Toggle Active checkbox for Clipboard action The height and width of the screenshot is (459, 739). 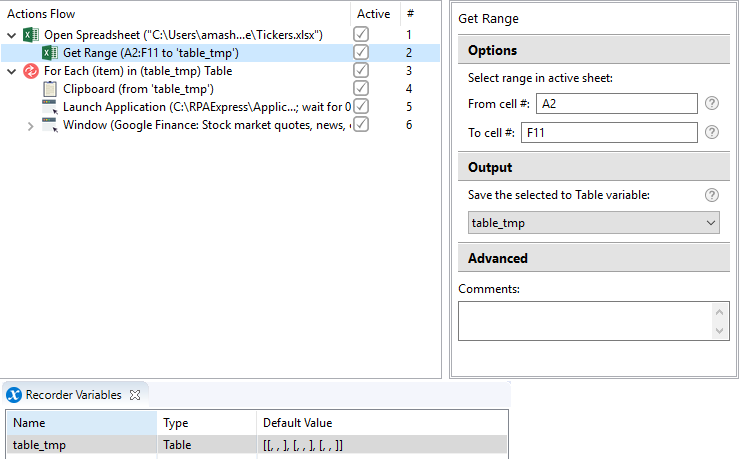tap(361, 88)
